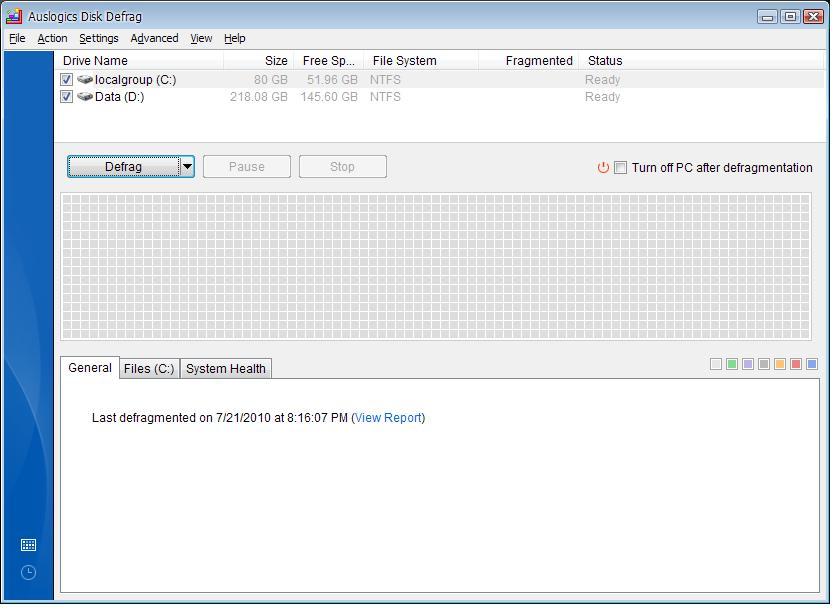Start defragmentation with the Defrag button
Viewport: 834px width, 612px height.
(123, 166)
